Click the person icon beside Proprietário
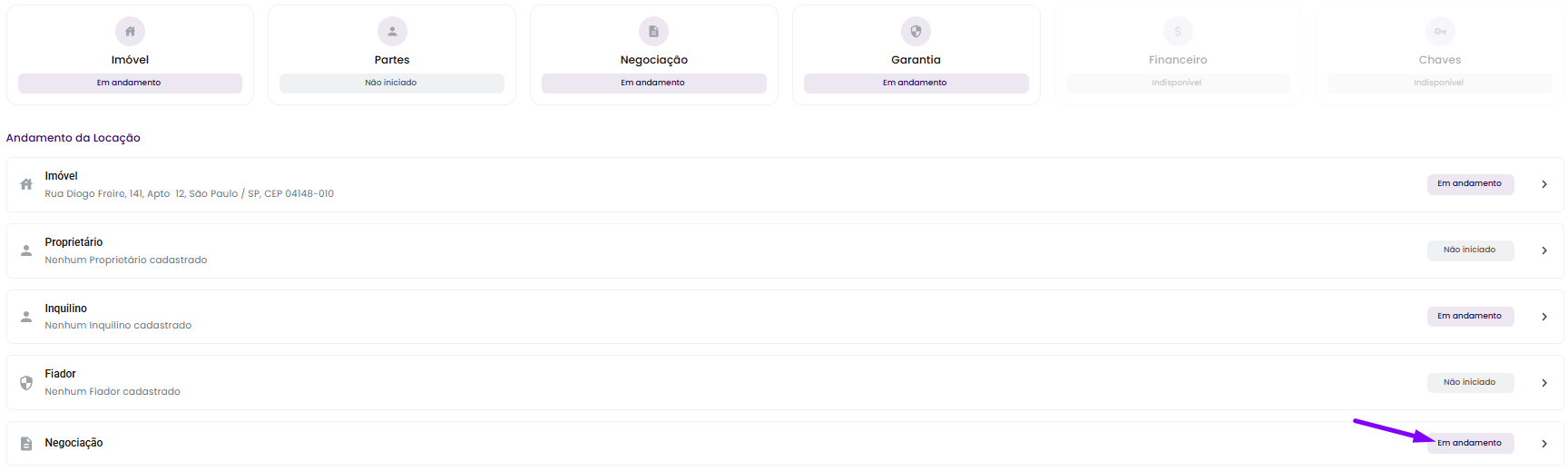The width and height of the screenshot is (1568, 471). [x=26, y=250]
